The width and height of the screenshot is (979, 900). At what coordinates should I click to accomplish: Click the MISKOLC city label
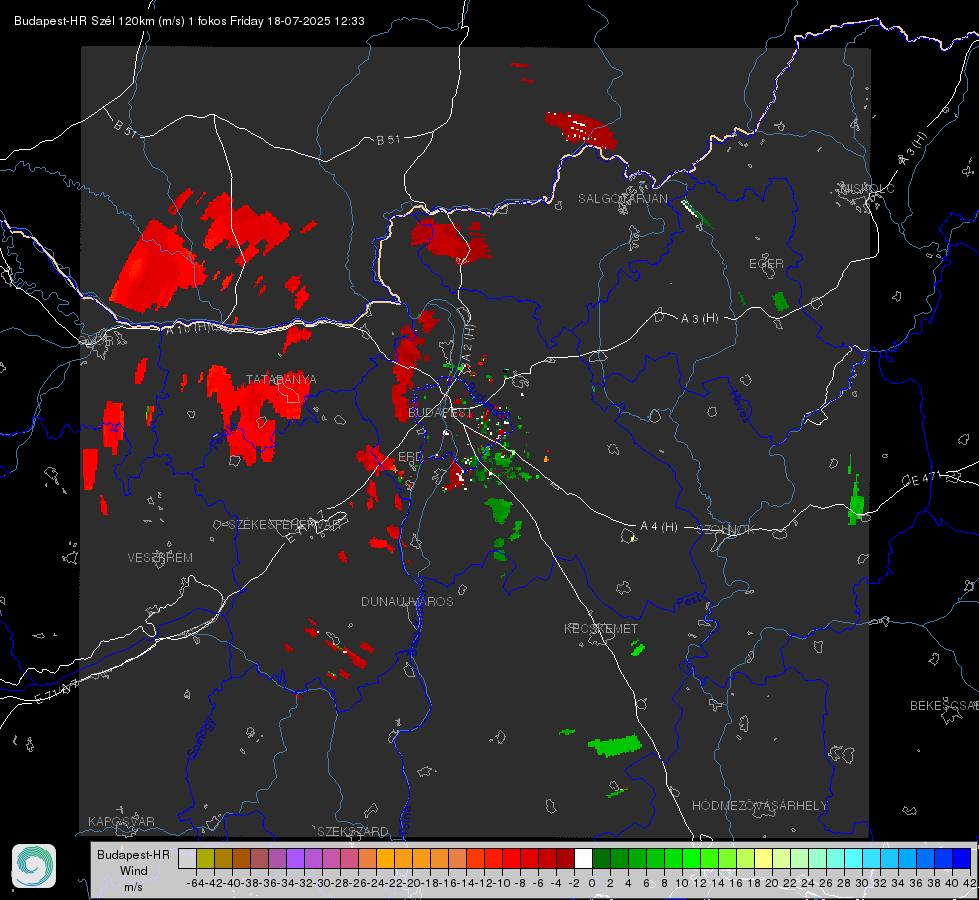(x=867, y=189)
